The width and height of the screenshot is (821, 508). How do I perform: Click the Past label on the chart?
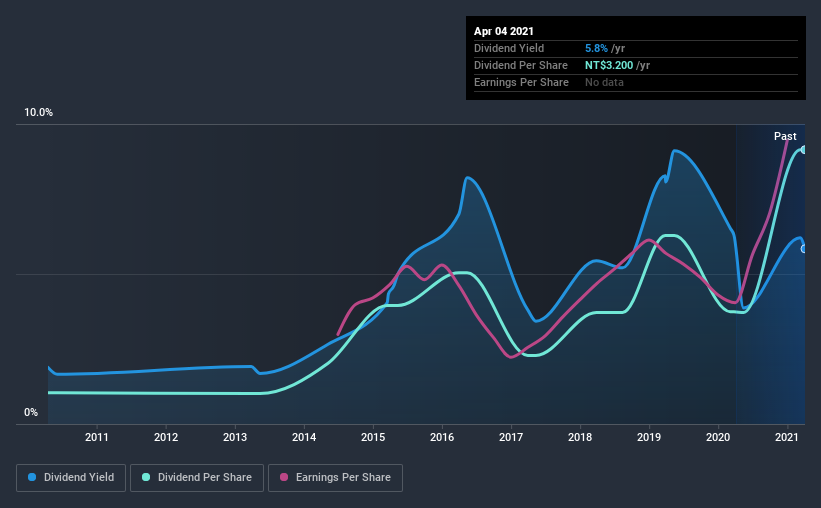785,136
